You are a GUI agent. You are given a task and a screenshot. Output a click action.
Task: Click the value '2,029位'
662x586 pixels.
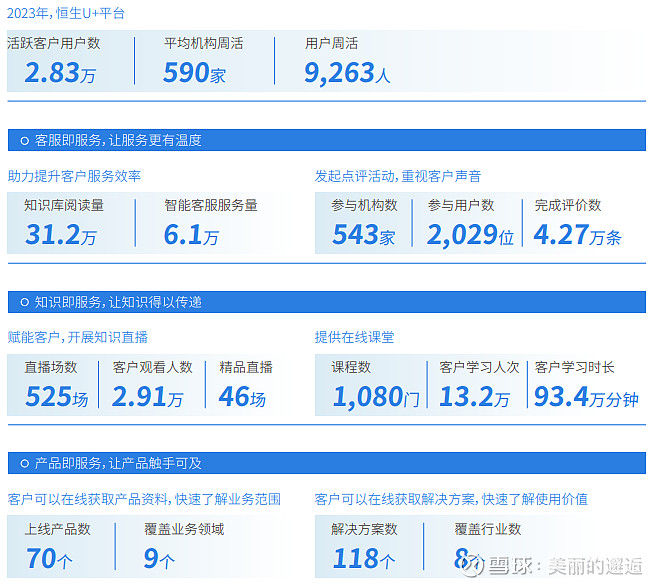coord(470,235)
